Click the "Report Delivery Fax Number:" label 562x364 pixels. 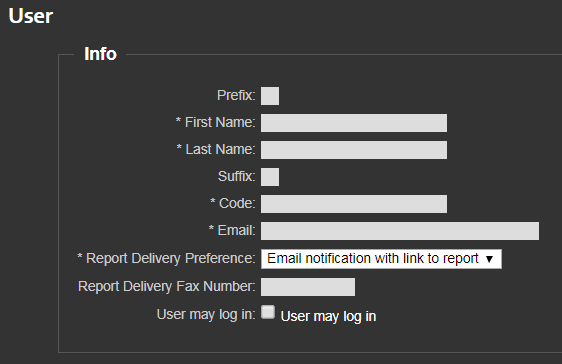pos(167,286)
